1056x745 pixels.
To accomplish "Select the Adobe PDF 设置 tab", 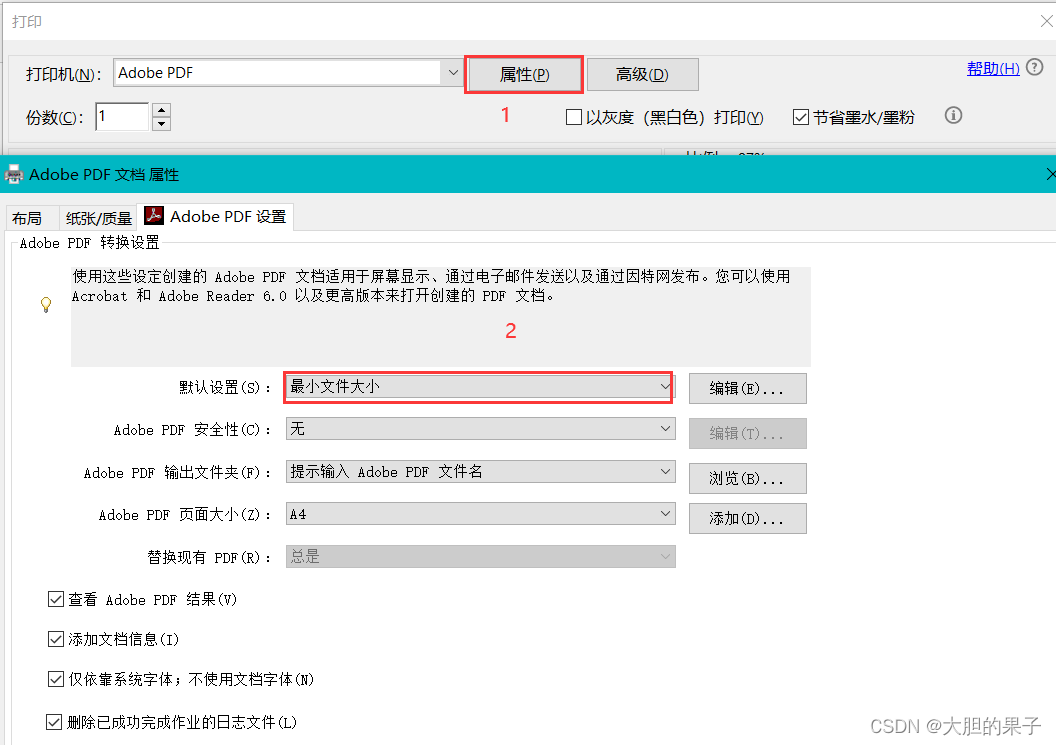I will (216, 216).
